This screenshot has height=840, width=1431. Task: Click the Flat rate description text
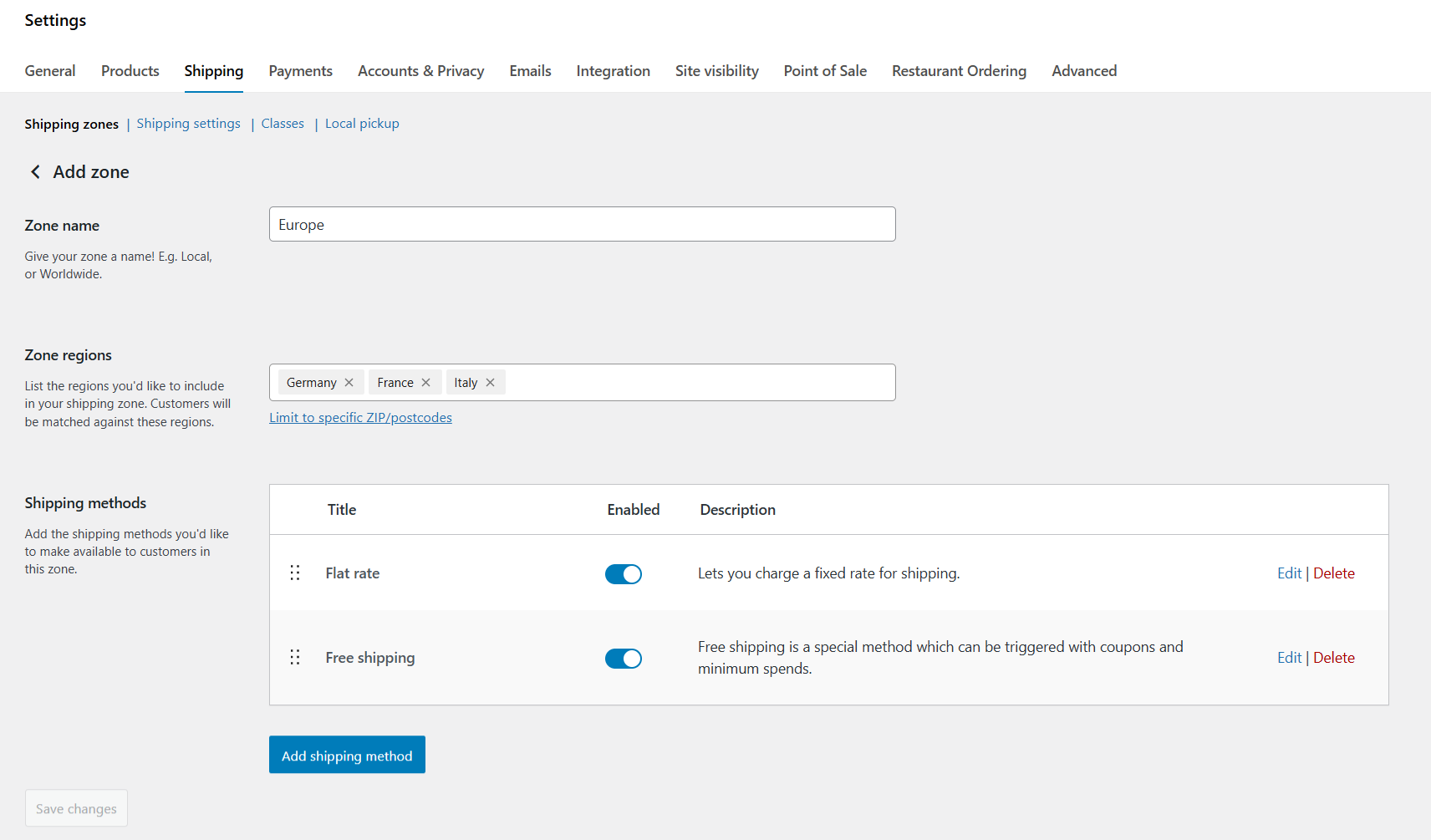pos(829,573)
